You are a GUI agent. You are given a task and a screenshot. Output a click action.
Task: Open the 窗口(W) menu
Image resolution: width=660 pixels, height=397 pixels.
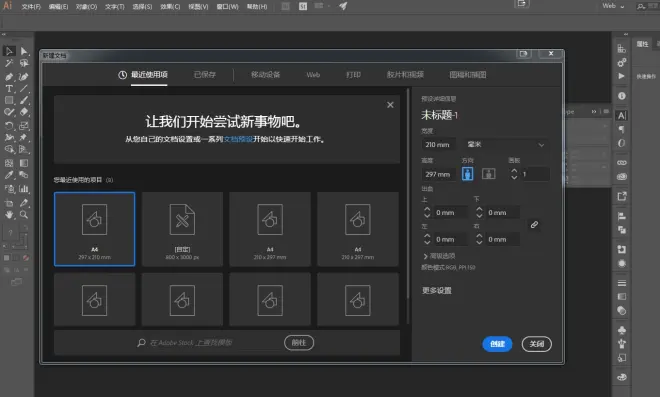tap(227, 7)
